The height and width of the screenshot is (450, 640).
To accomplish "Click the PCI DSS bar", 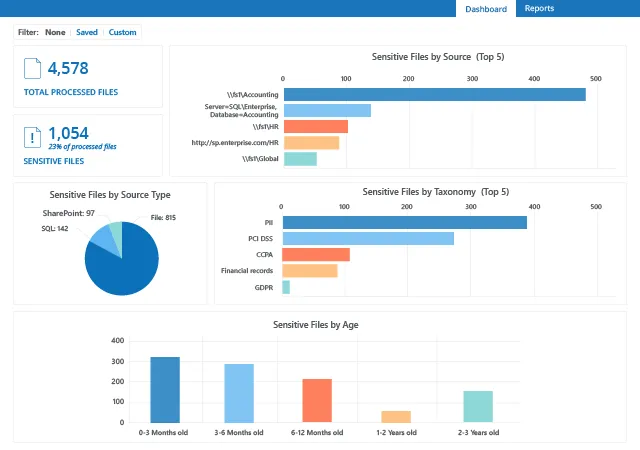I will point(368,238).
